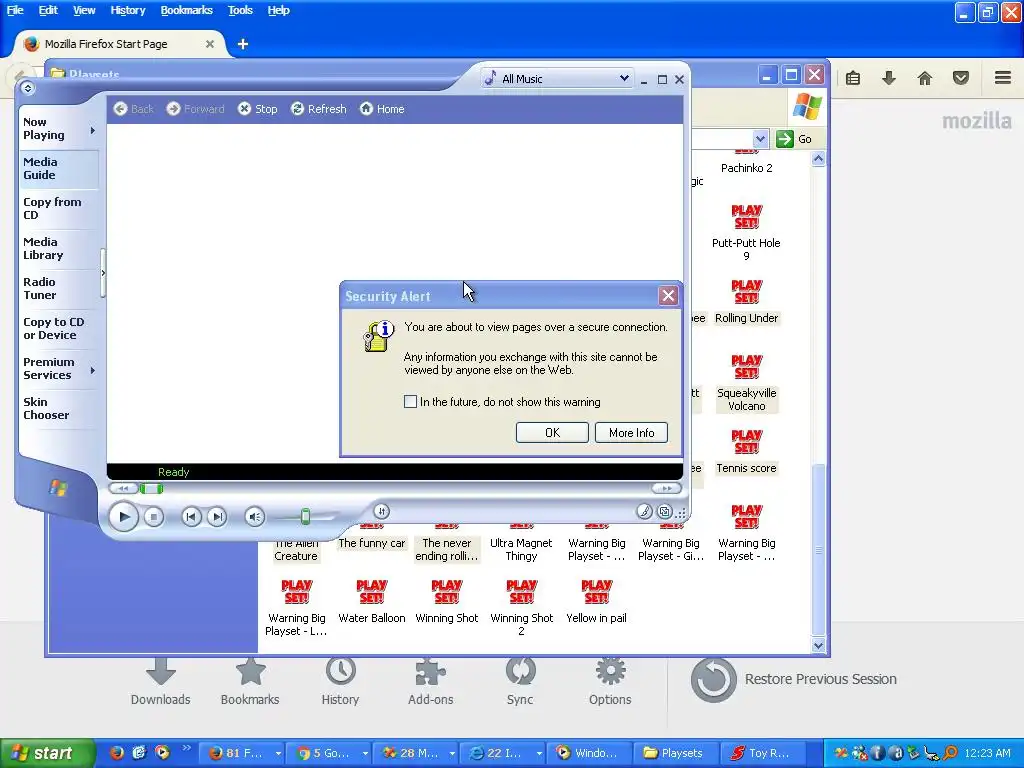Stop playback in Media Player
The image size is (1024, 768).
click(153, 517)
